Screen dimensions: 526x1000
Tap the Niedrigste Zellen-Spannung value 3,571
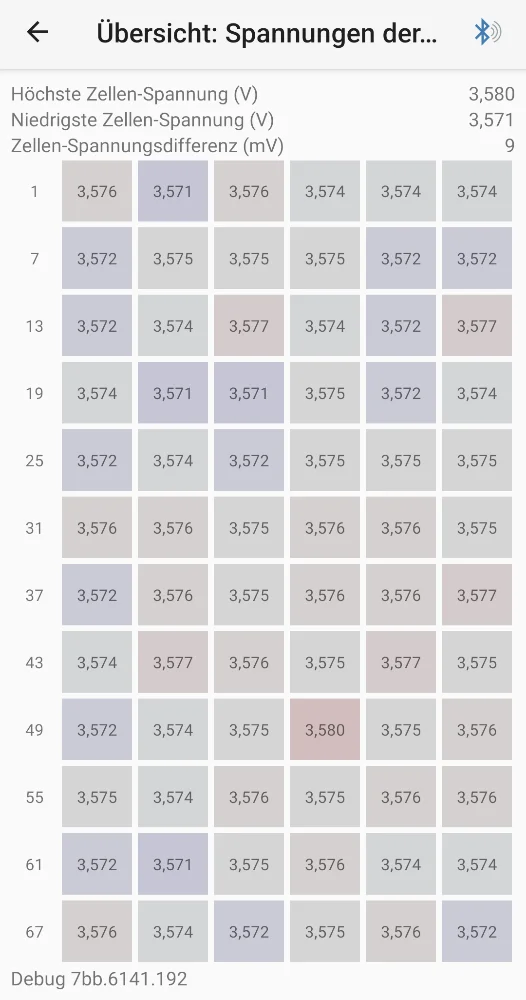click(491, 120)
